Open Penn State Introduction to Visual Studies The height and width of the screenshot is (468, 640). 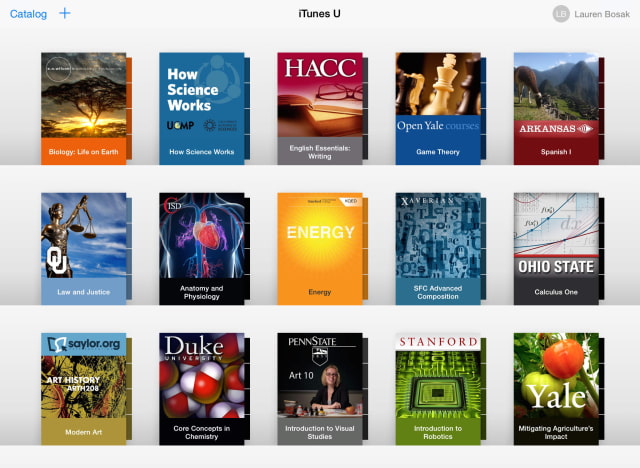pyautogui.click(x=320, y=389)
